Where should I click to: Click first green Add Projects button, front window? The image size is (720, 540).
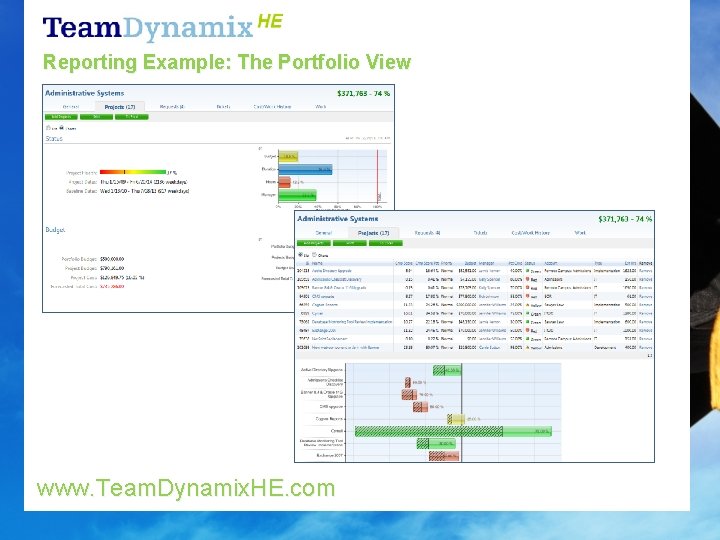[x=314, y=243]
